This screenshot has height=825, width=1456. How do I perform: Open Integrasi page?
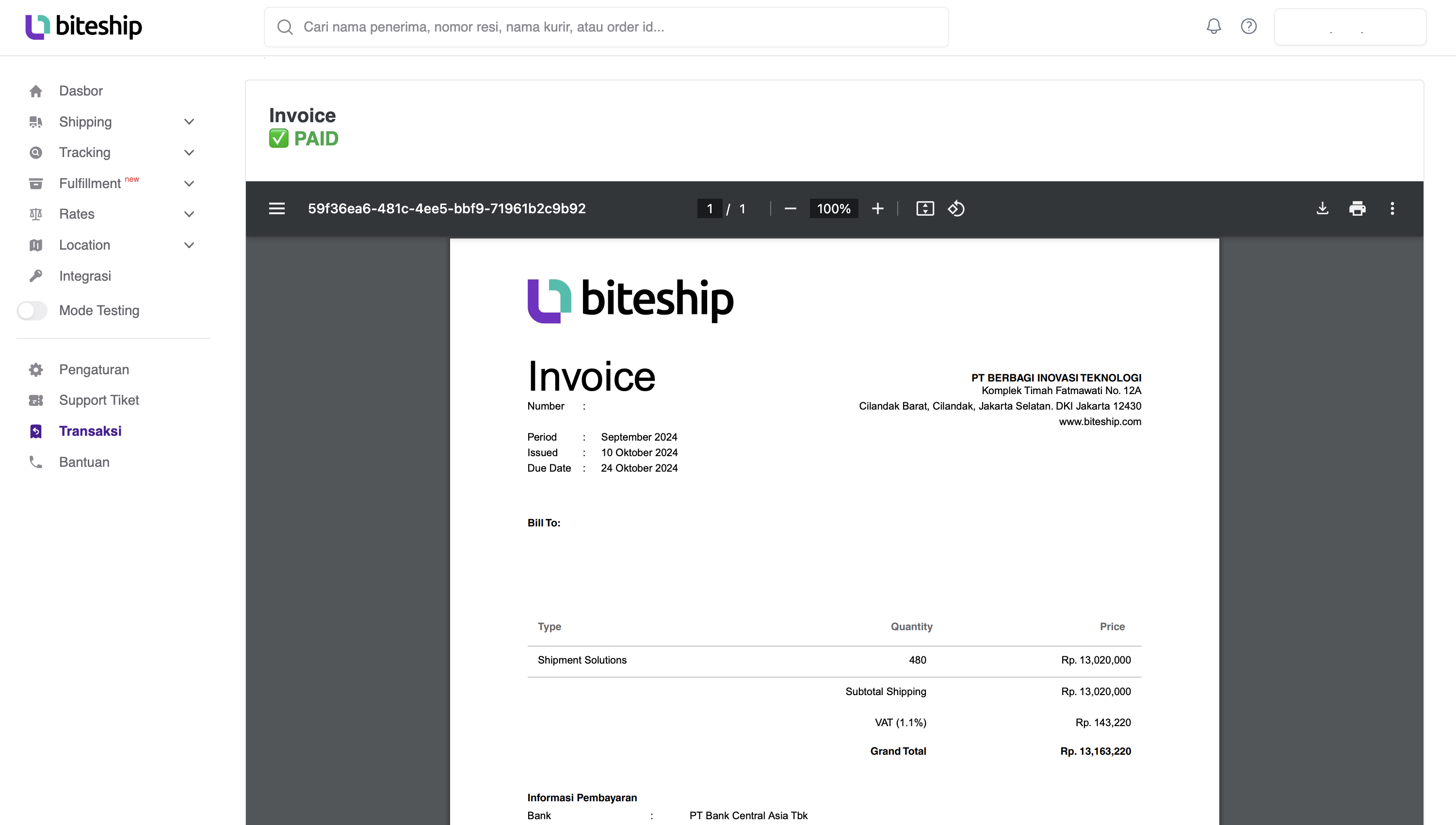point(85,276)
